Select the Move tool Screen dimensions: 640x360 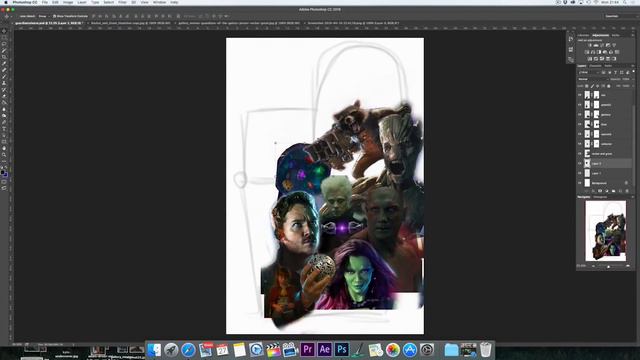click(4, 30)
